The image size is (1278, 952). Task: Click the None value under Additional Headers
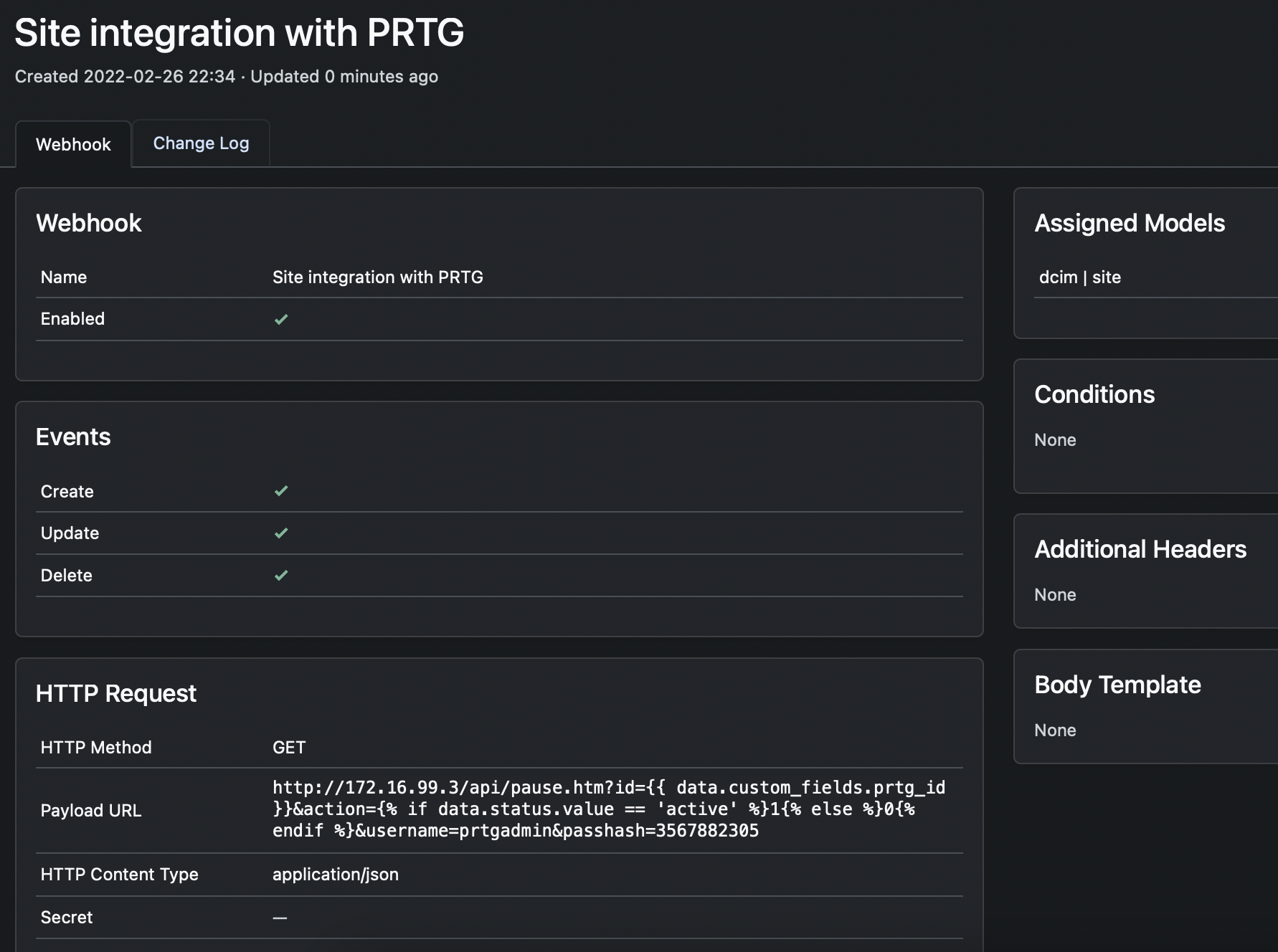pos(1055,595)
